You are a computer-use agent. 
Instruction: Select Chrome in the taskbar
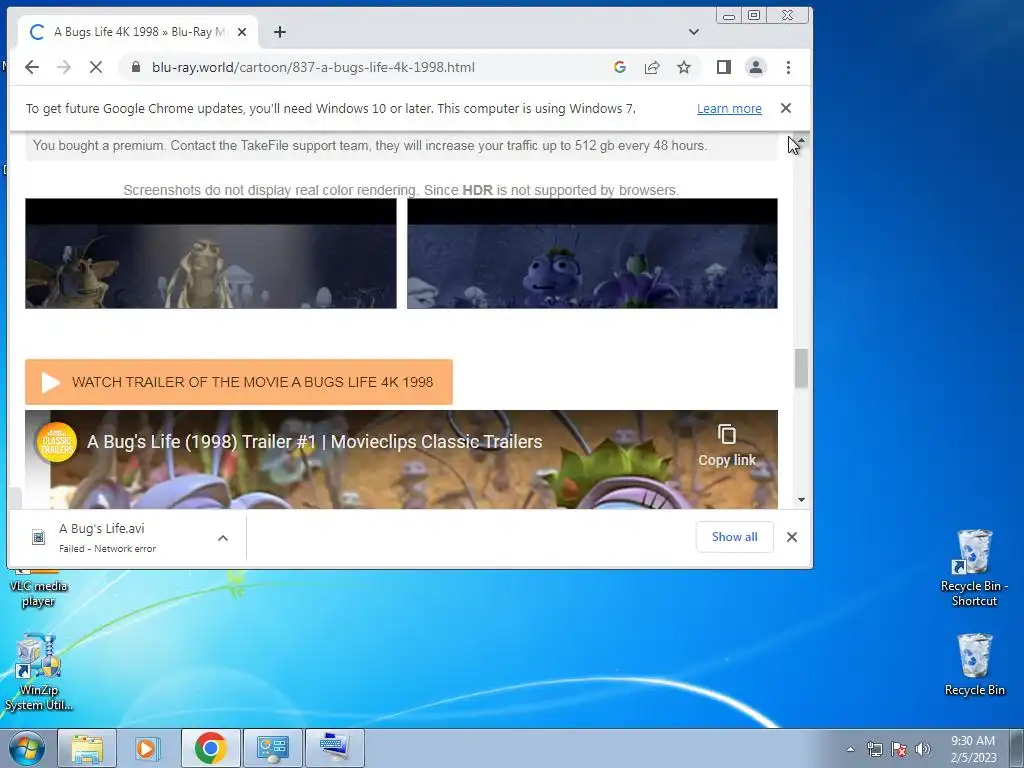pos(210,748)
